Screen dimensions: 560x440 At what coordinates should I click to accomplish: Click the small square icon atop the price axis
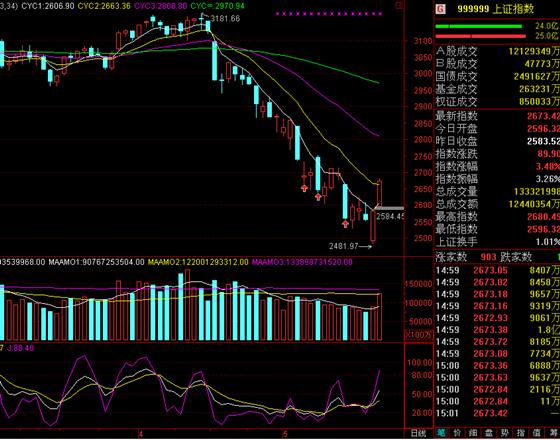tap(400, 5)
